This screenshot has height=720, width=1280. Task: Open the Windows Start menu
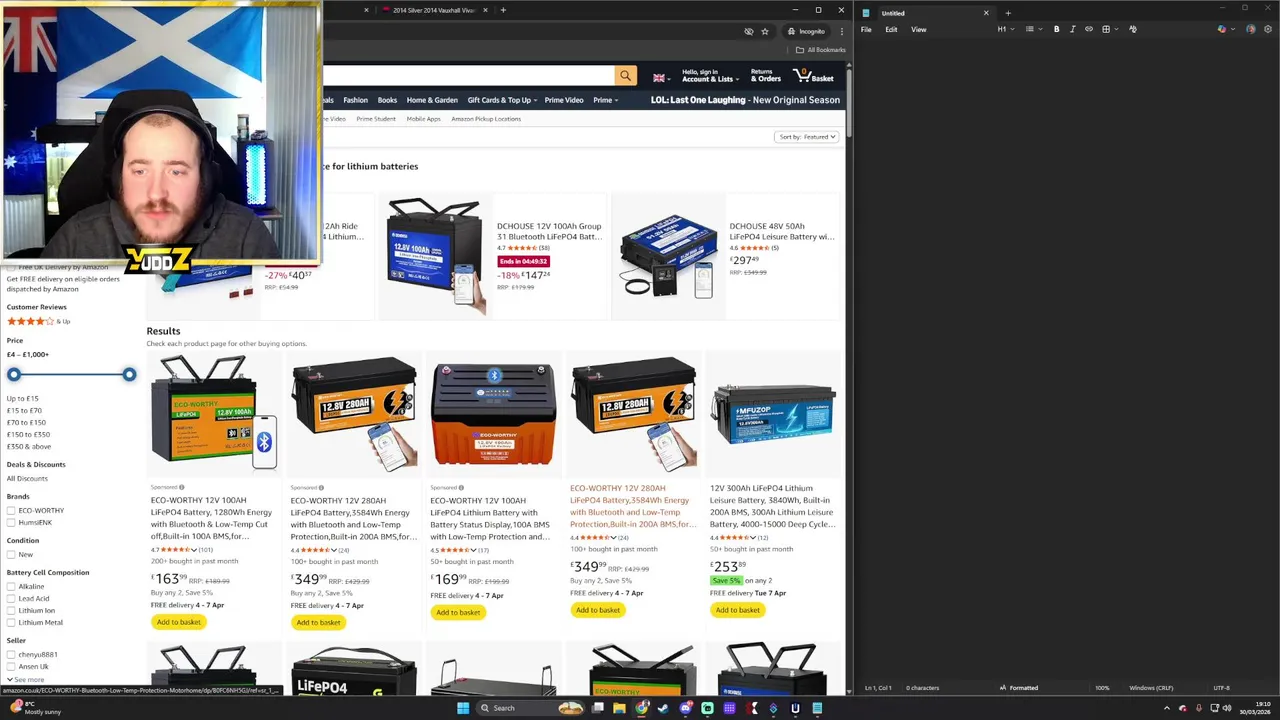tap(462, 708)
